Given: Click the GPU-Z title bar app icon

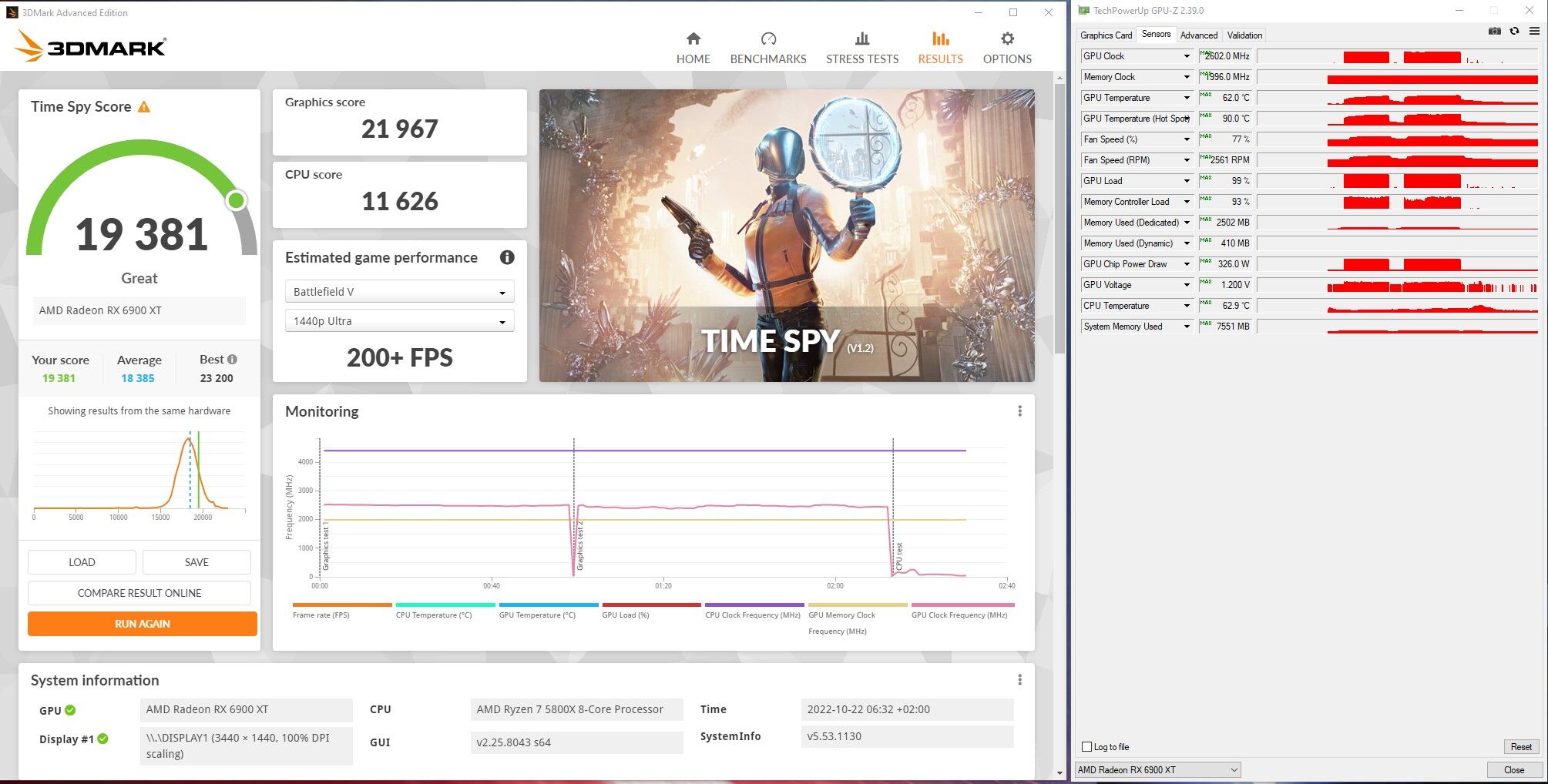Looking at the screenshot, I should click(x=1084, y=11).
